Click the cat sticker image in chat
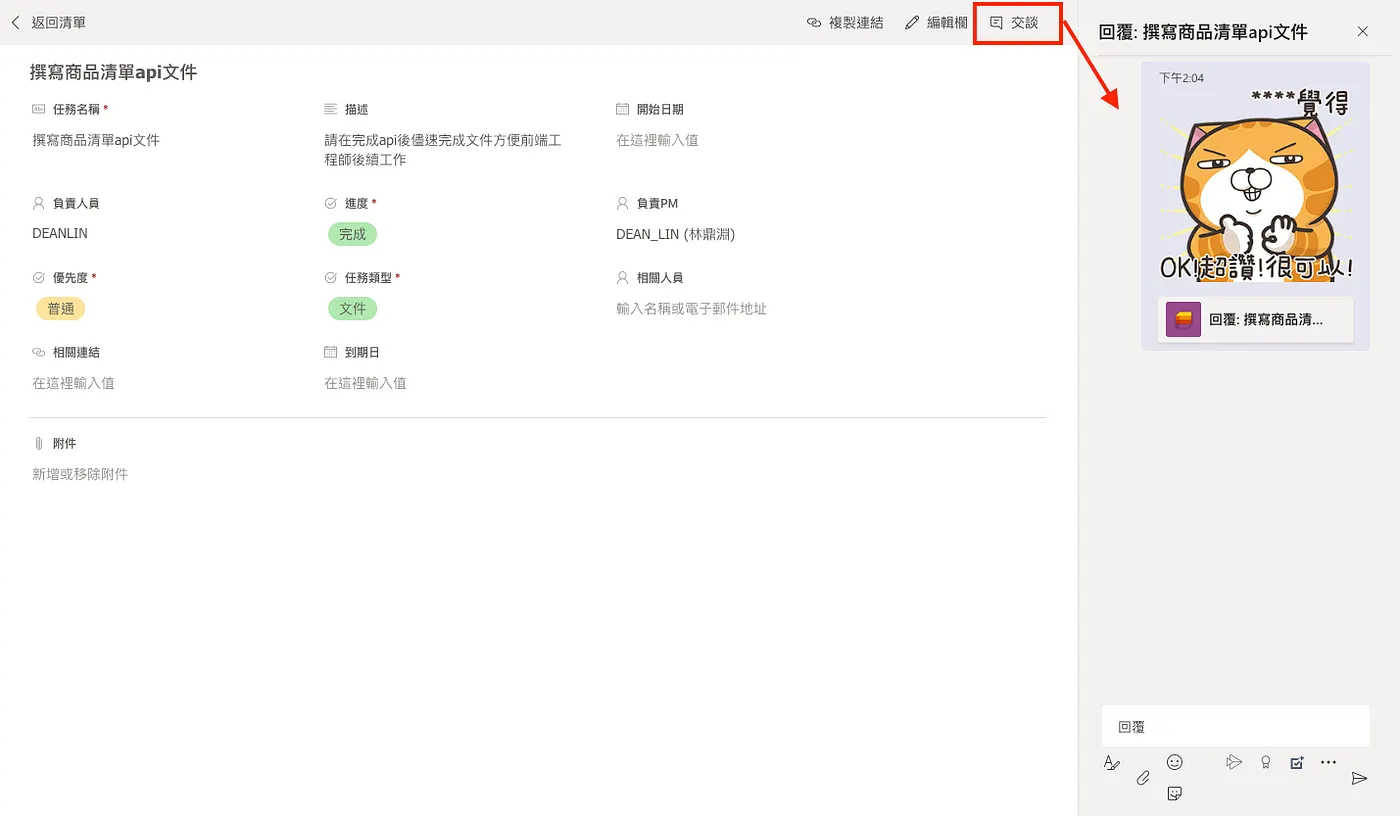 1255,185
